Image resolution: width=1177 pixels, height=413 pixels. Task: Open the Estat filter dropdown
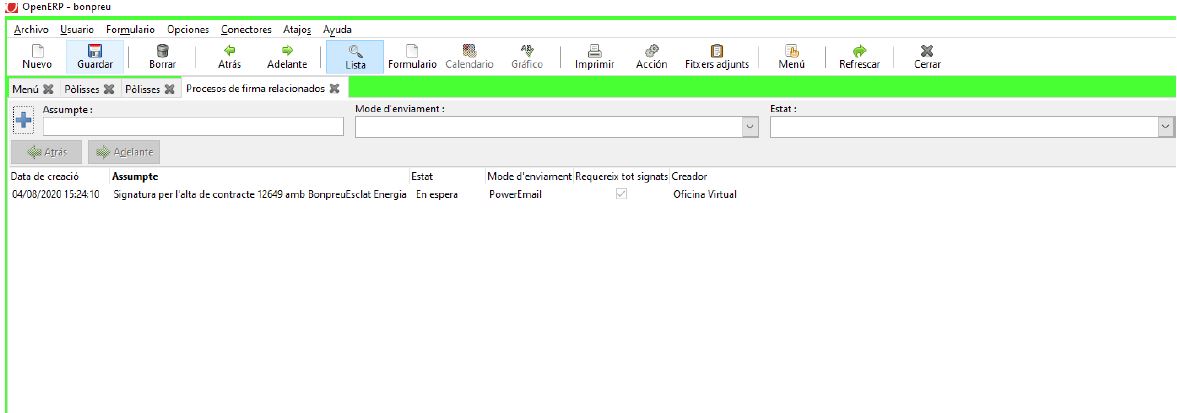pos(1165,127)
